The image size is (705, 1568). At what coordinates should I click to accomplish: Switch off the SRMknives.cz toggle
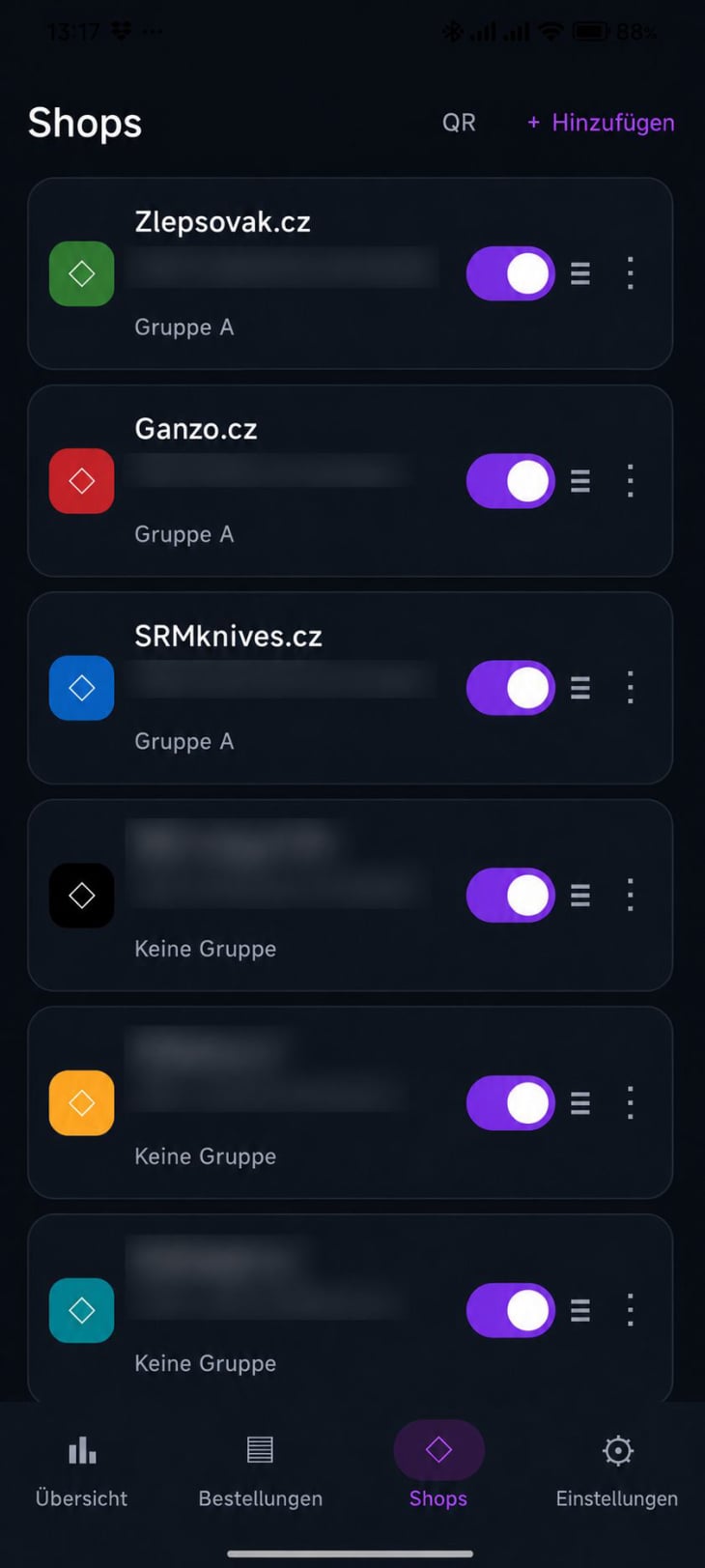pyautogui.click(x=510, y=688)
